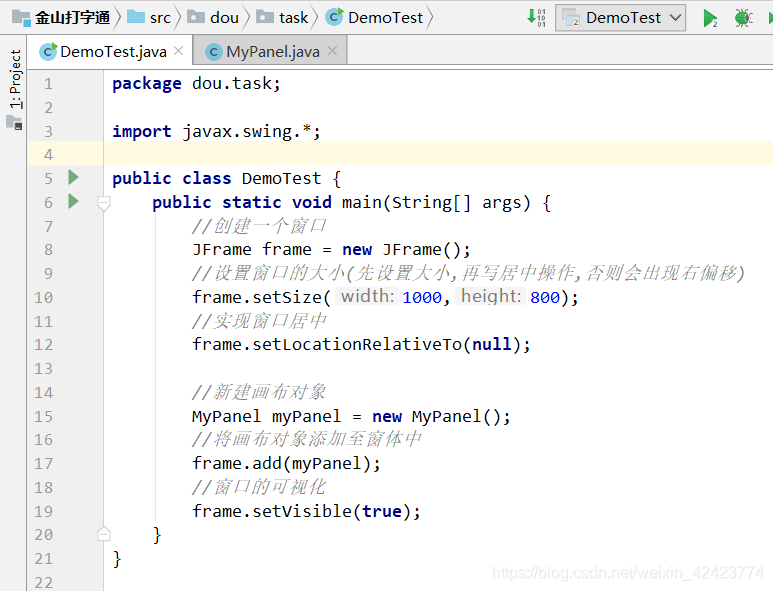Screen dimensions: 773x591
Task: Open the src folder breadcrumb
Action: (x=149, y=18)
